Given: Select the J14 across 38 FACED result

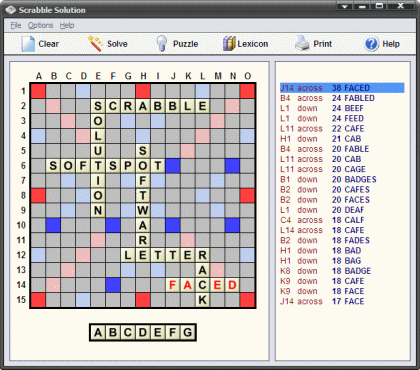Looking at the screenshot, I should (x=342, y=88).
